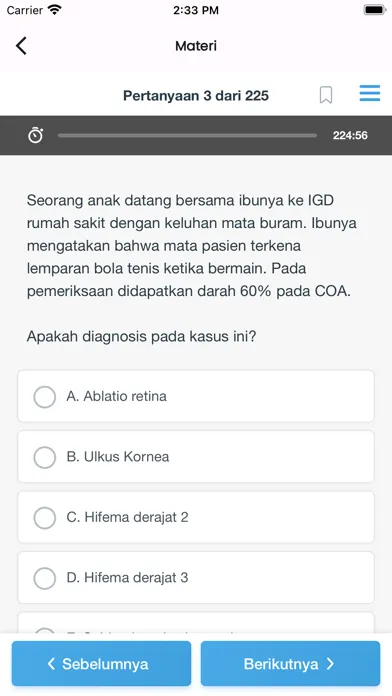Tap the remaining time 224:56
This screenshot has width=392, height=696.
pyautogui.click(x=350, y=135)
